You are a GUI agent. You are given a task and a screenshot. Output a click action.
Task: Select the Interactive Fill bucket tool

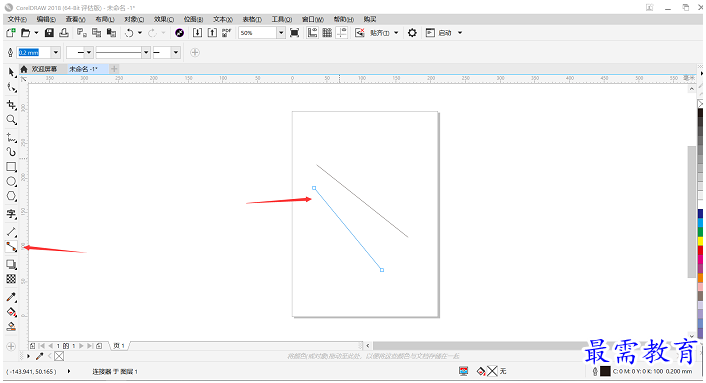tap(11, 312)
